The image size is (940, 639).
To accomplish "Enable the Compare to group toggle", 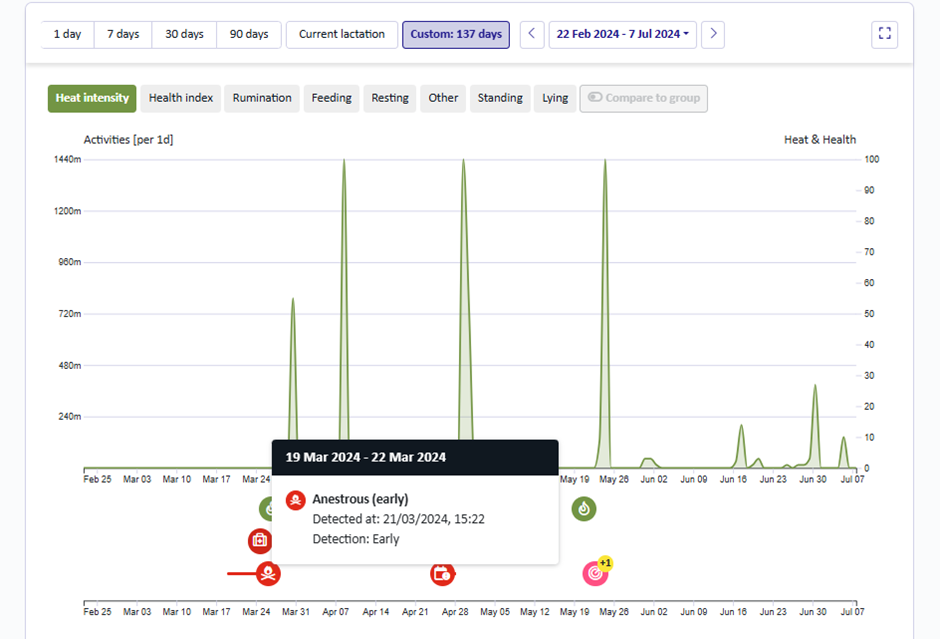I will (x=644, y=98).
